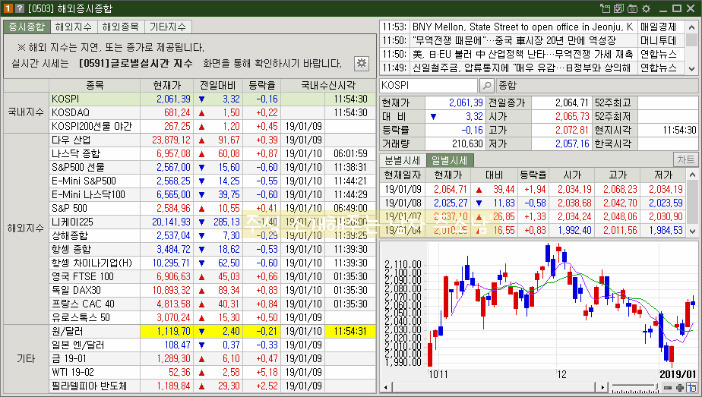Image resolution: width=702 pixels, height=397 pixels.
Task: Open the 11:50 美 日·EU 불러 news headline
Action: click(x=522, y=54)
